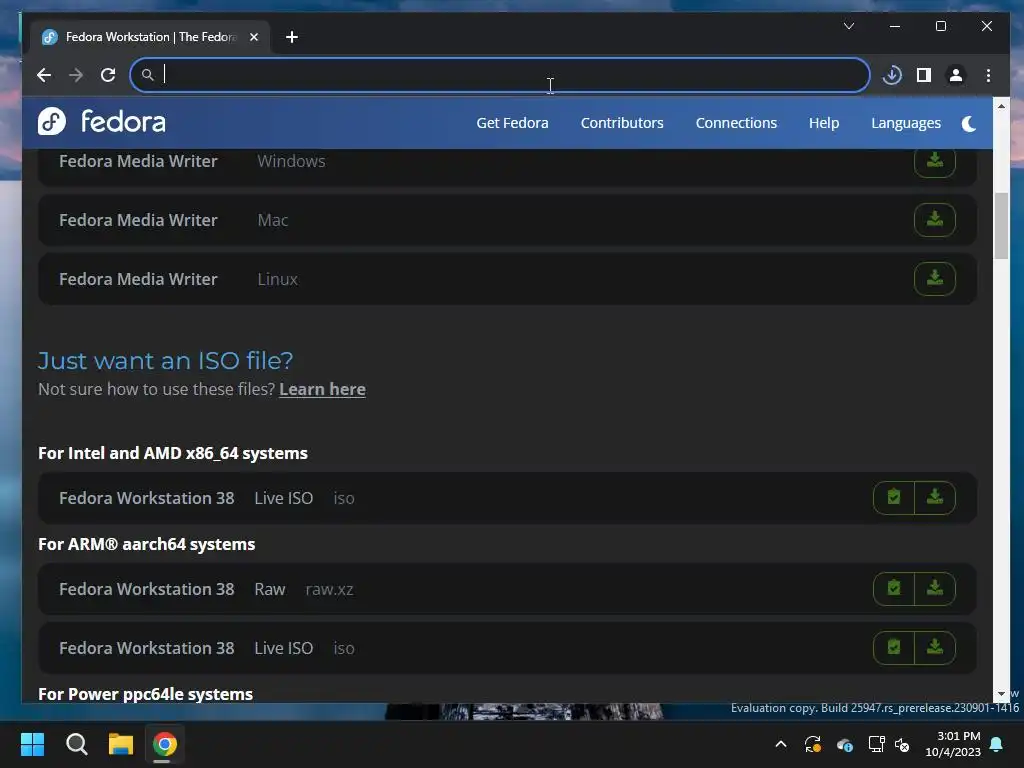Click scrollbar down arrow
The image size is (1024, 768).
click(x=1001, y=694)
